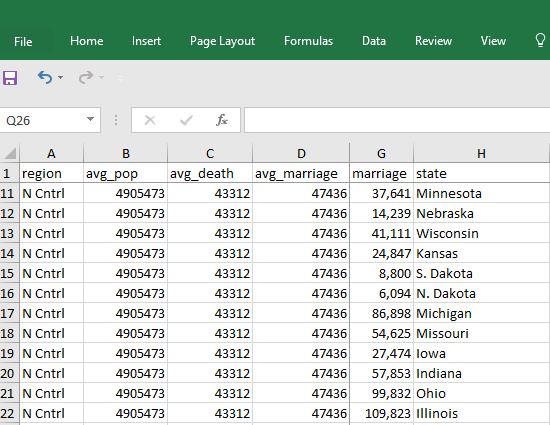
Task: Click the Enter checkmark icon in formula bar
Action: (x=186, y=120)
